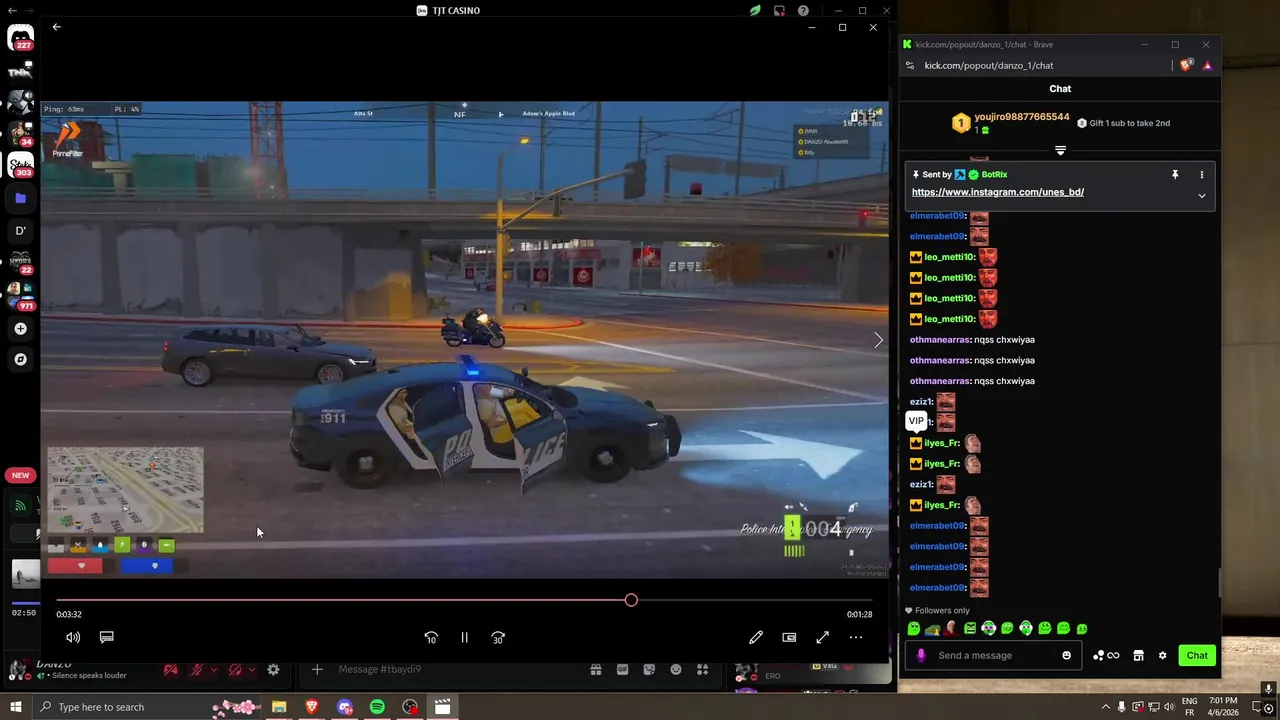Open the Brave Shields icon in the chat window

click(1186, 65)
